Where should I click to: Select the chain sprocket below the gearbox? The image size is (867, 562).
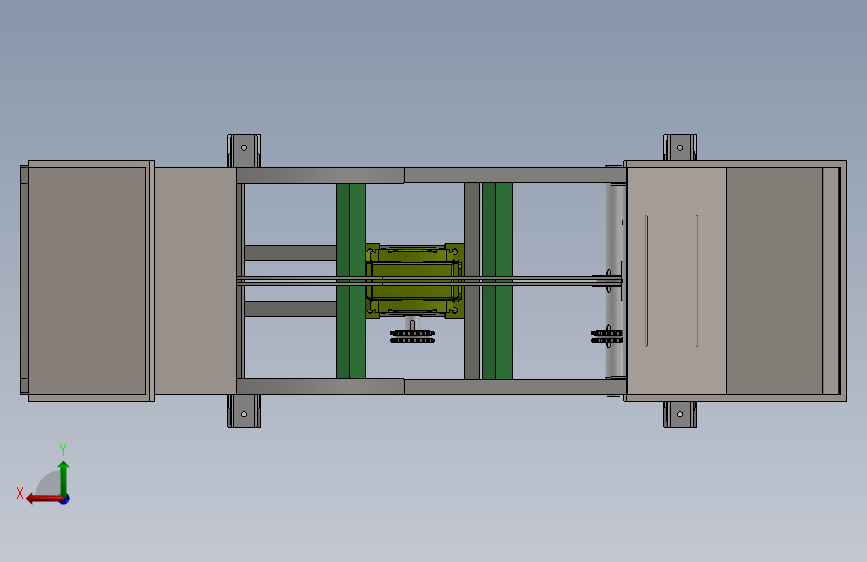coord(412,336)
